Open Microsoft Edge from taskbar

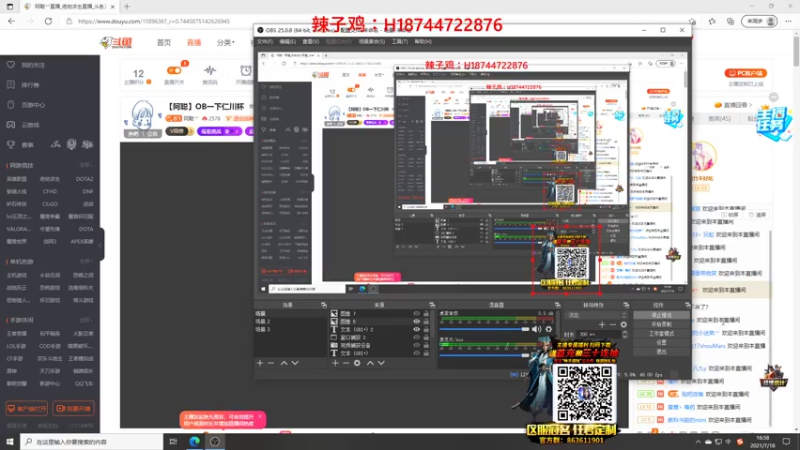coord(194,441)
